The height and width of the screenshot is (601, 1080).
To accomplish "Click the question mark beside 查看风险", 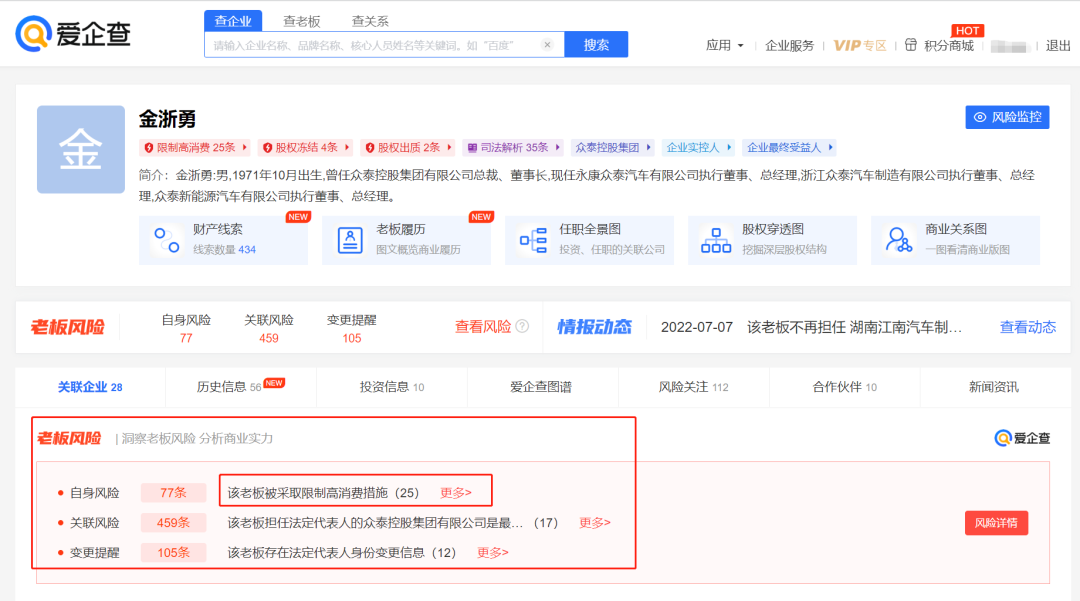I will coord(523,326).
